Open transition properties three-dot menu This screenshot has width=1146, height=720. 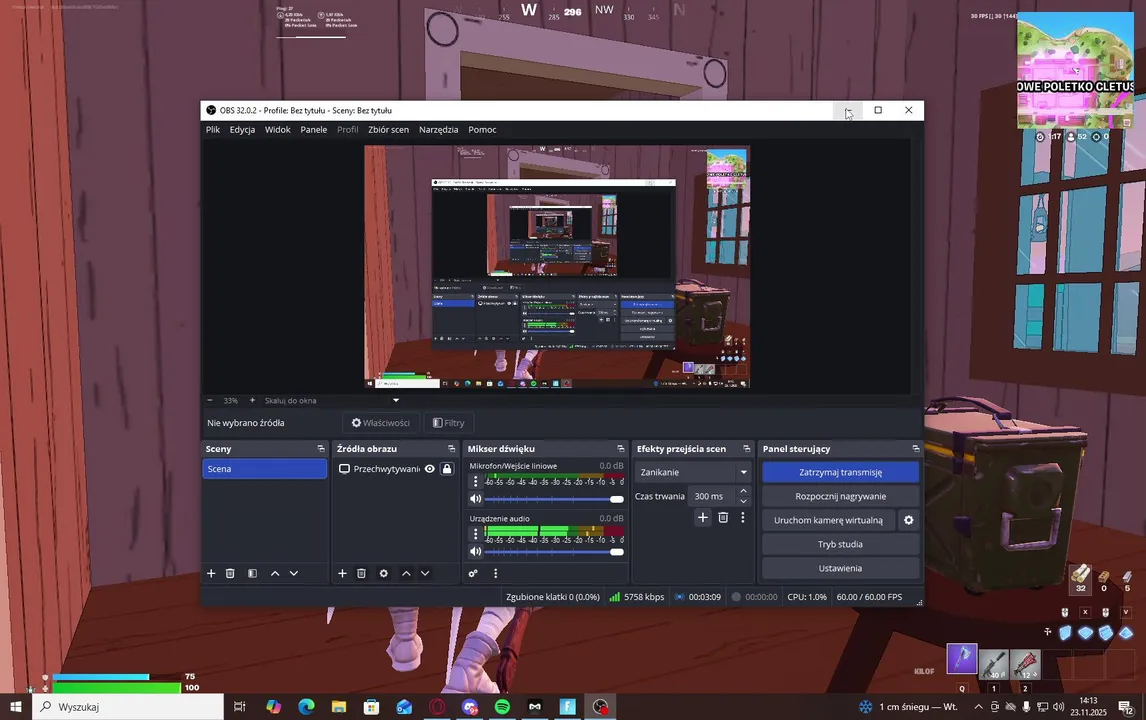pos(743,518)
